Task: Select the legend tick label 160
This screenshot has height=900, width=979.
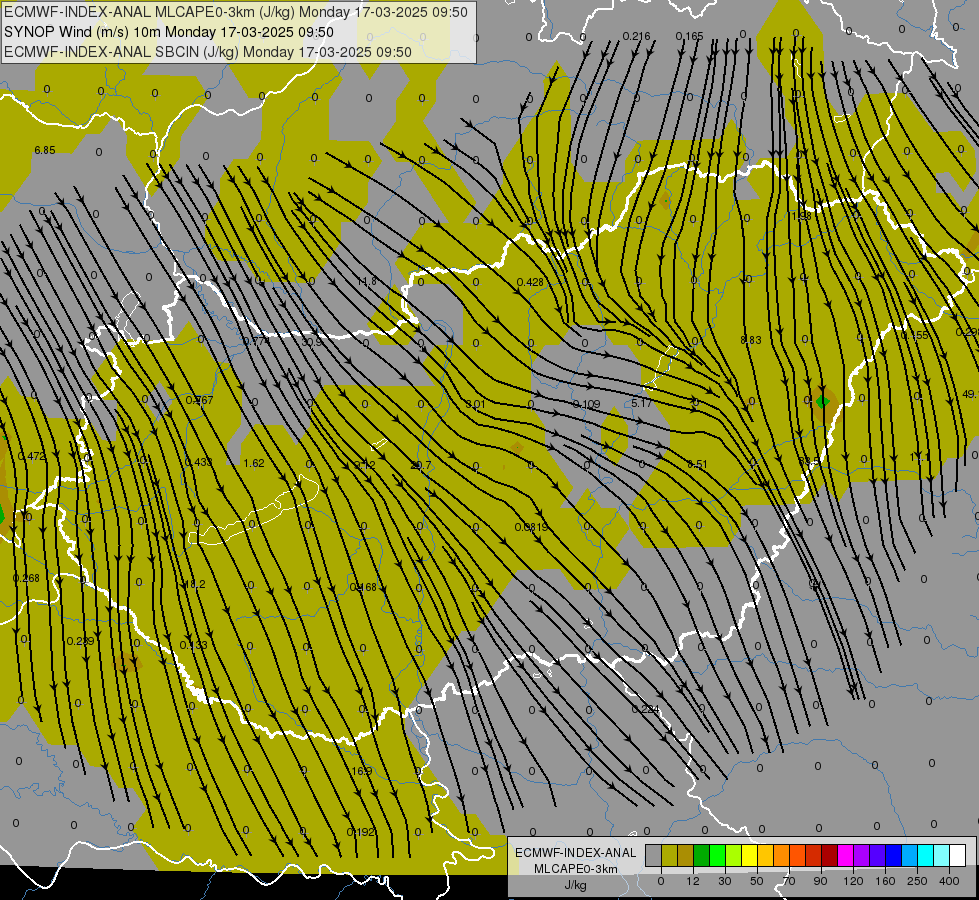Action: click(x=885, y=881)
